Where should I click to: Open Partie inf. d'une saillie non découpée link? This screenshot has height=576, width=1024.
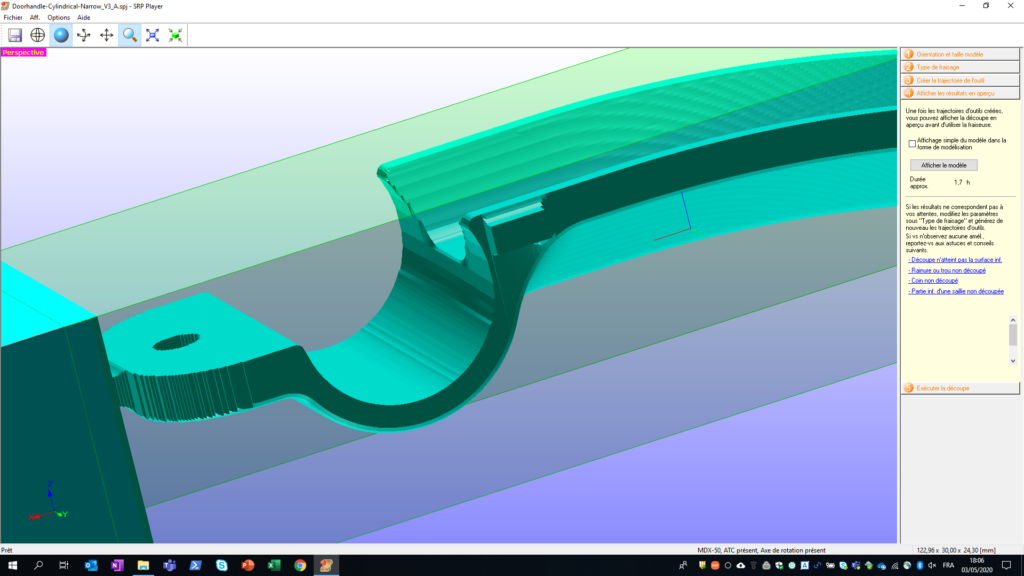click(x=956, y=291)
